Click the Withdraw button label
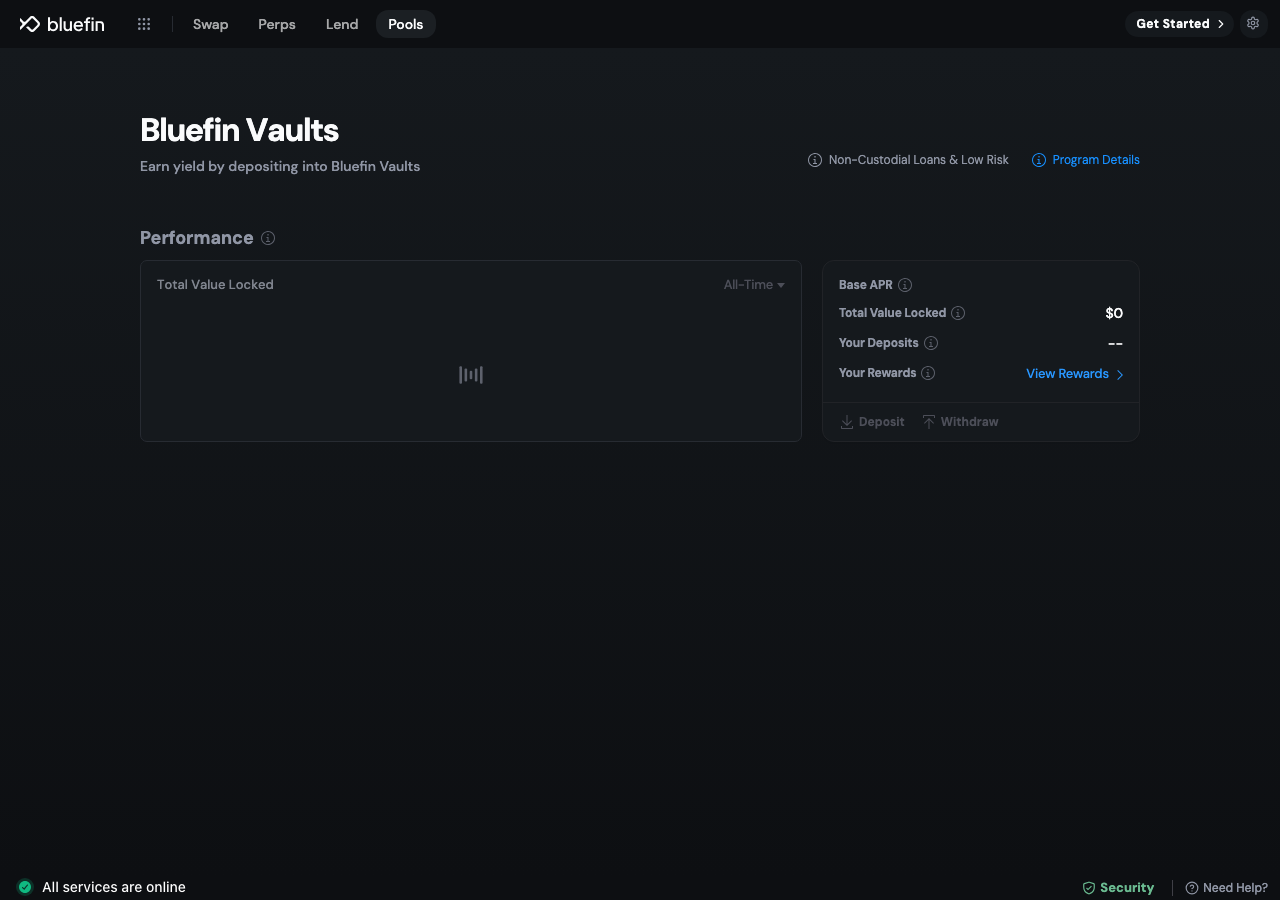The height and width of the screenshot is (900, 1280). (x=970, y=422)
